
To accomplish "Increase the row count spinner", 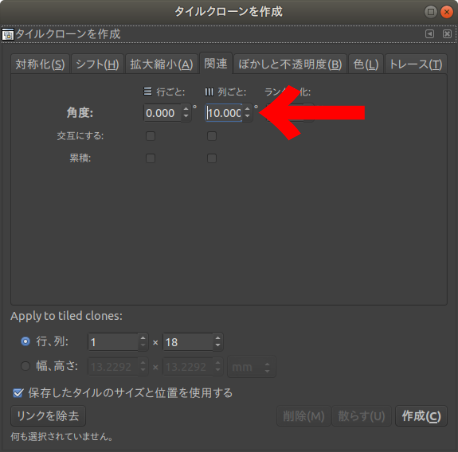I will (143, 338).
